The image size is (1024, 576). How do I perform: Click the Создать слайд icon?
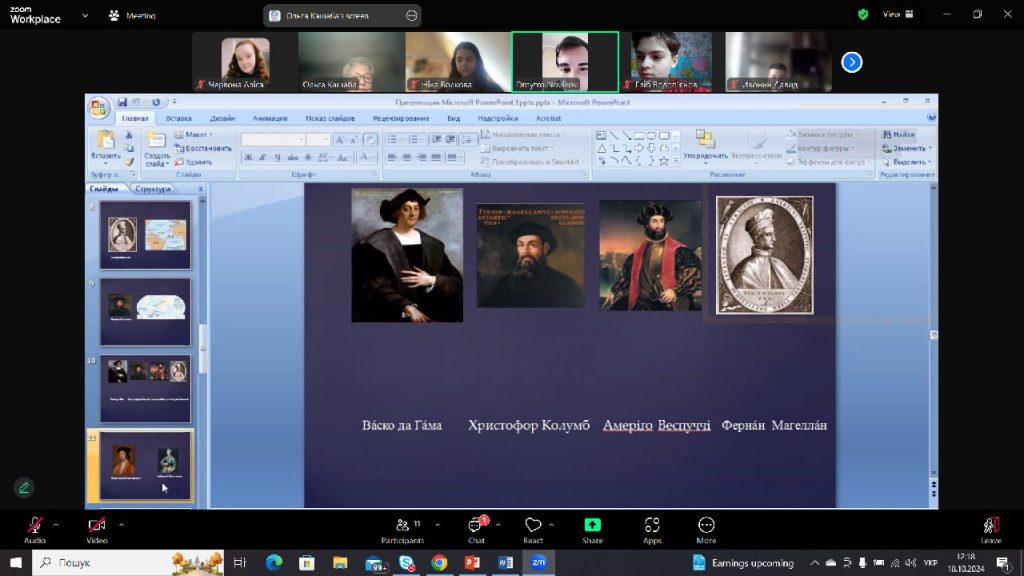click(x=156, y=140)
